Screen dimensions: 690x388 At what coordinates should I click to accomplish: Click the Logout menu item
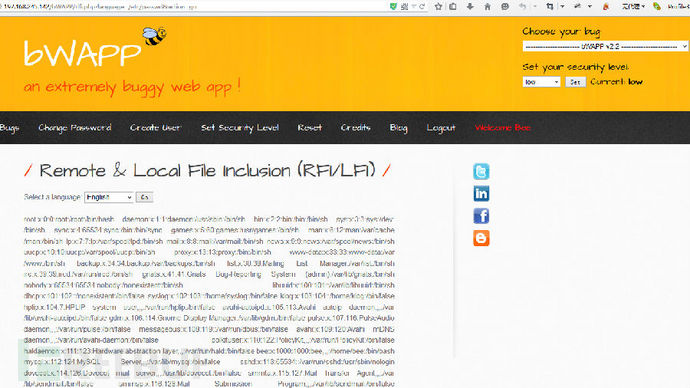click(x=441, y=128)
